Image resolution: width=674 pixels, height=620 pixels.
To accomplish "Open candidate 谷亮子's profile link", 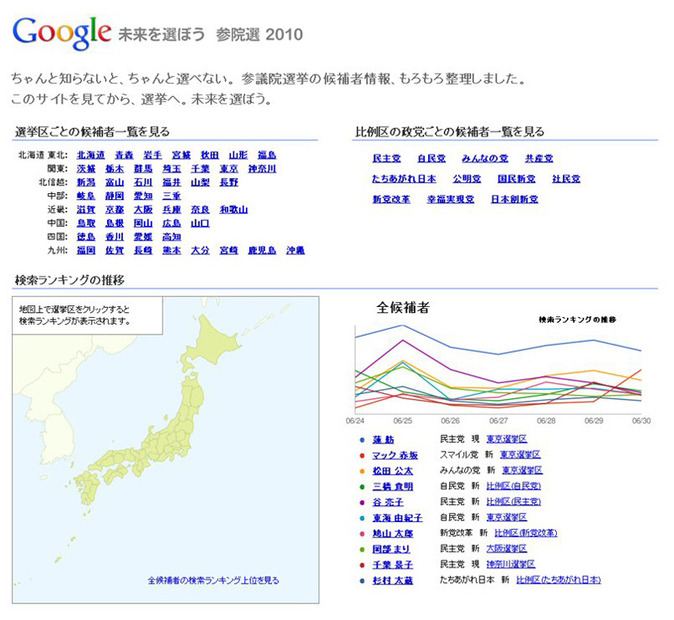I will tap(388, 502).
